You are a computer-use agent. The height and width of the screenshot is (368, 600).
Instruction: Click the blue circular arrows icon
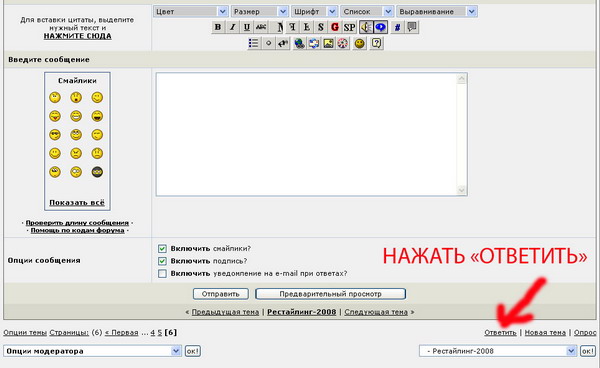(x=314, y=43)
